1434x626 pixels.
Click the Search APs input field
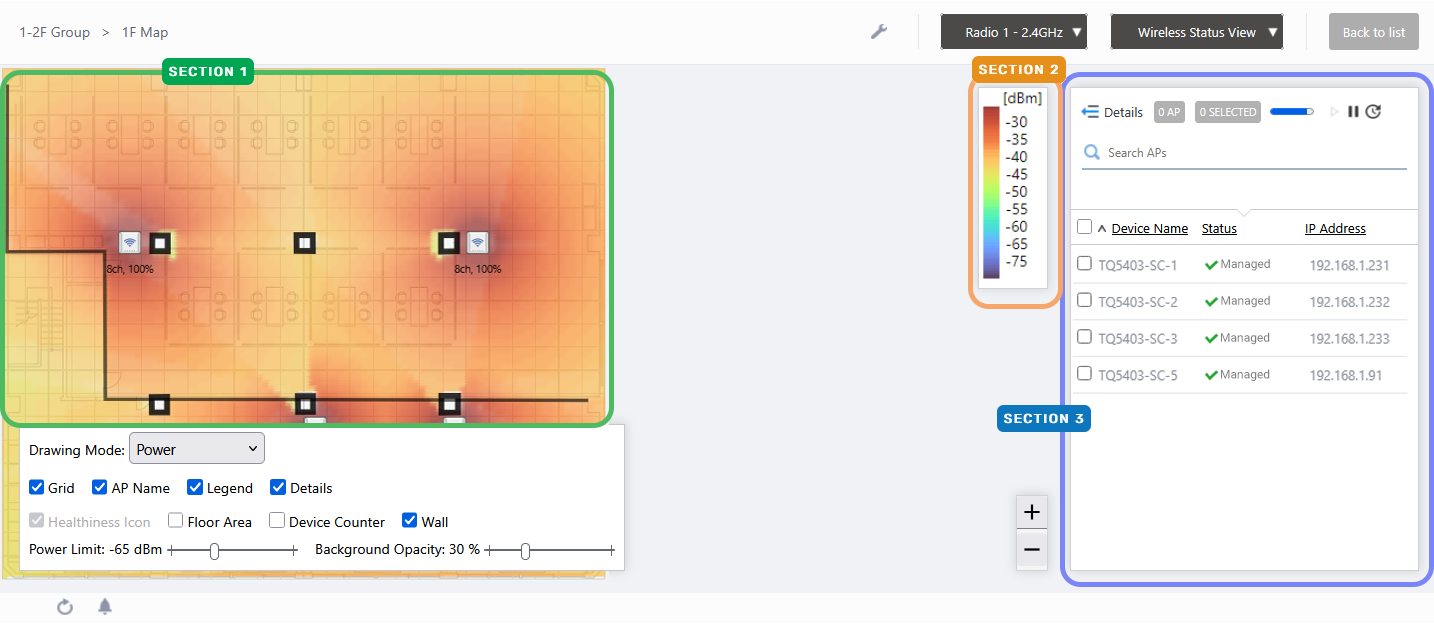[x=1250, y=153]
